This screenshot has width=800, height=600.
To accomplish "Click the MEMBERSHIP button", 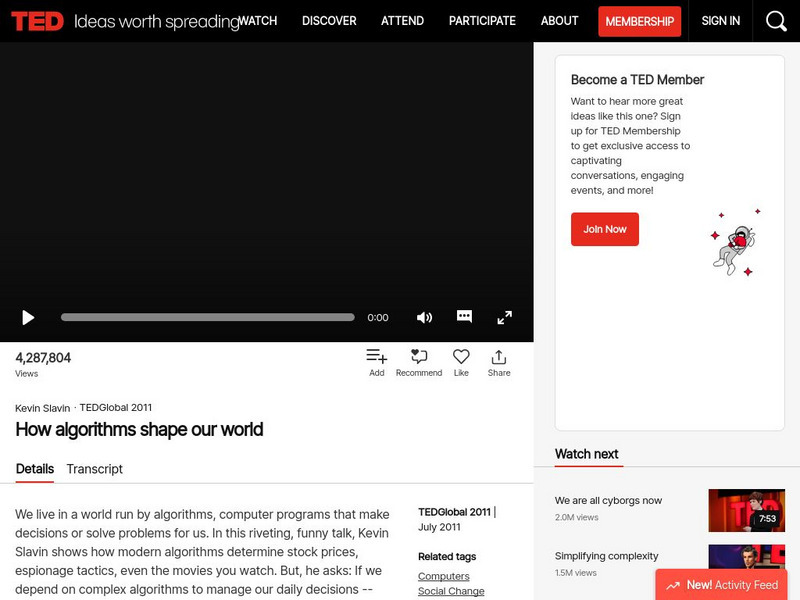I will point(639,21).
